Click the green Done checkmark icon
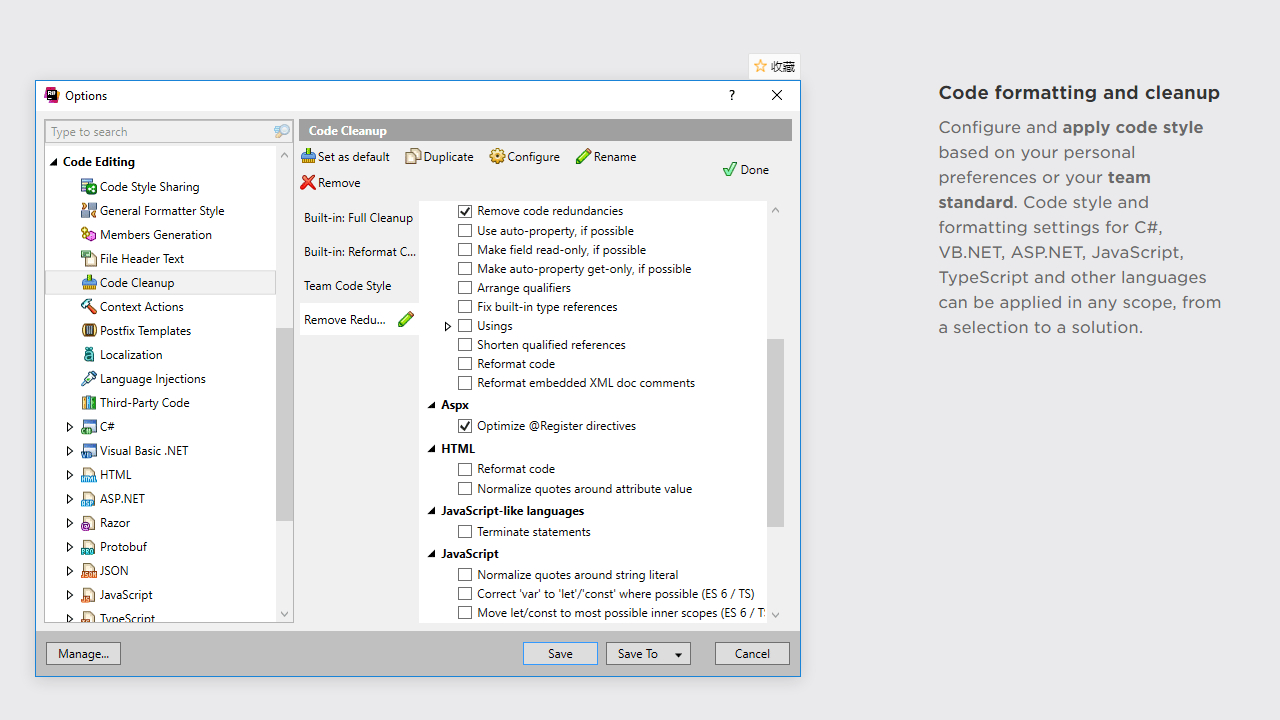The image size is (1280, 720). coord(730,169)
